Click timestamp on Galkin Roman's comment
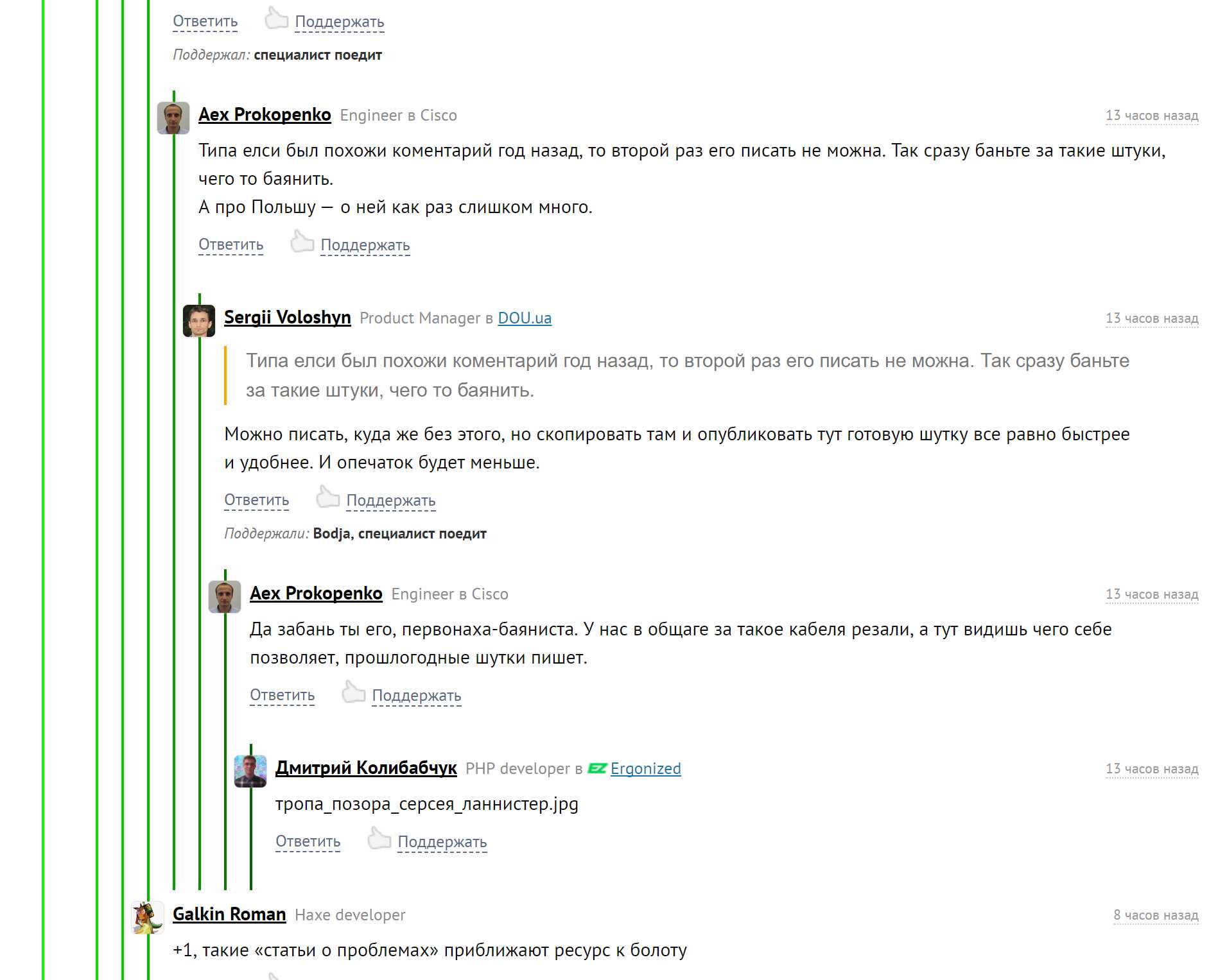The height and width of the screenshot is (980, 1227). [1155, 915]
